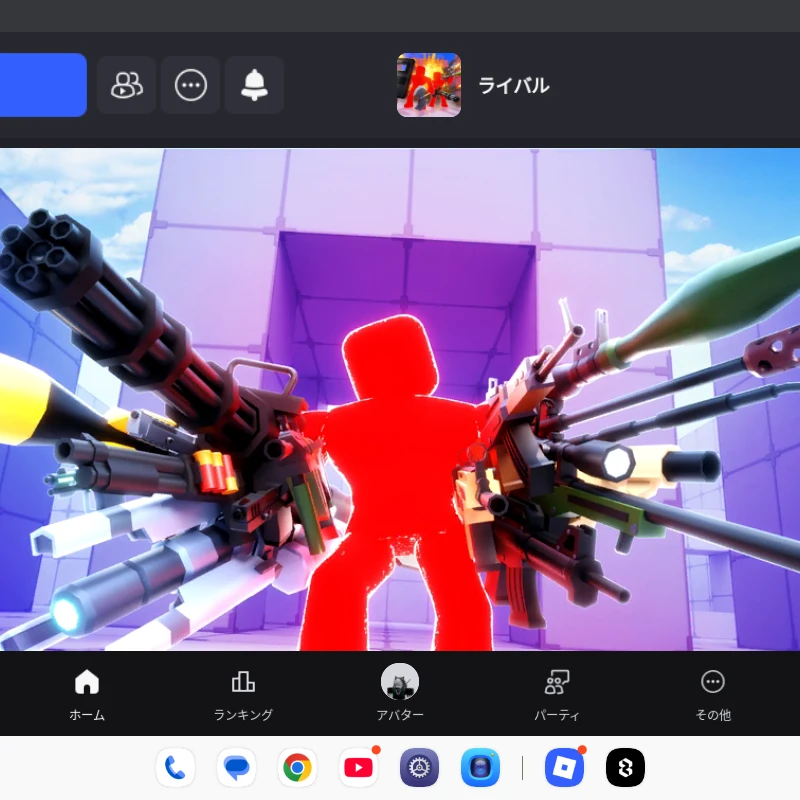Click the game preview image with red character
Image resolution: width=800 pixels, height=800 pixels.
click(x=400, y=399)
